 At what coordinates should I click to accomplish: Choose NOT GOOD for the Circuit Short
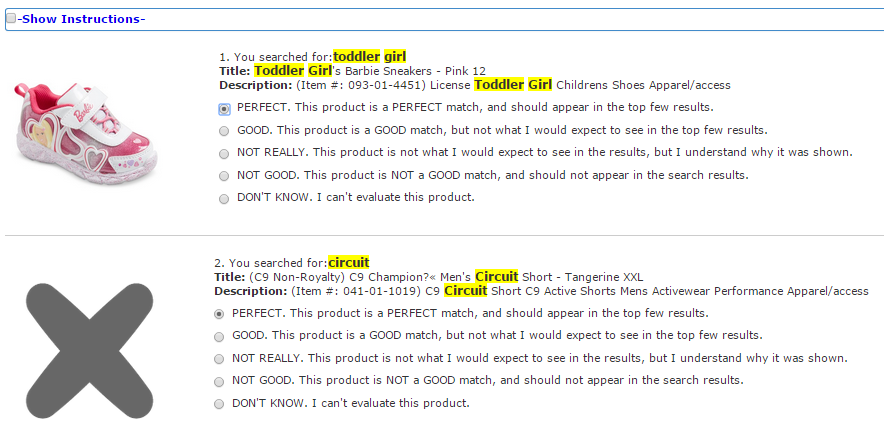(x=219, y=382)
